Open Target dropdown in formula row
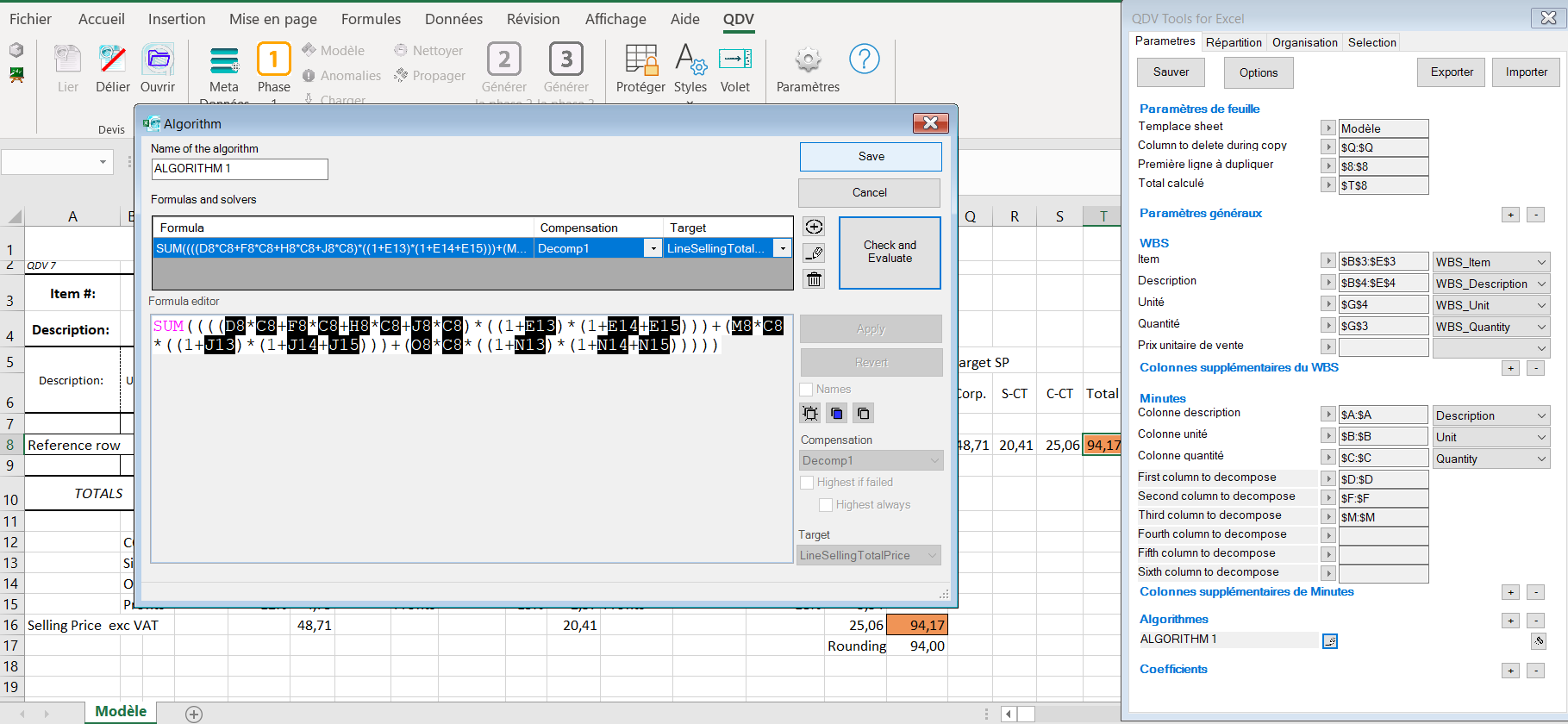This screenshot has height=724, width=1568. pos(783,248)
